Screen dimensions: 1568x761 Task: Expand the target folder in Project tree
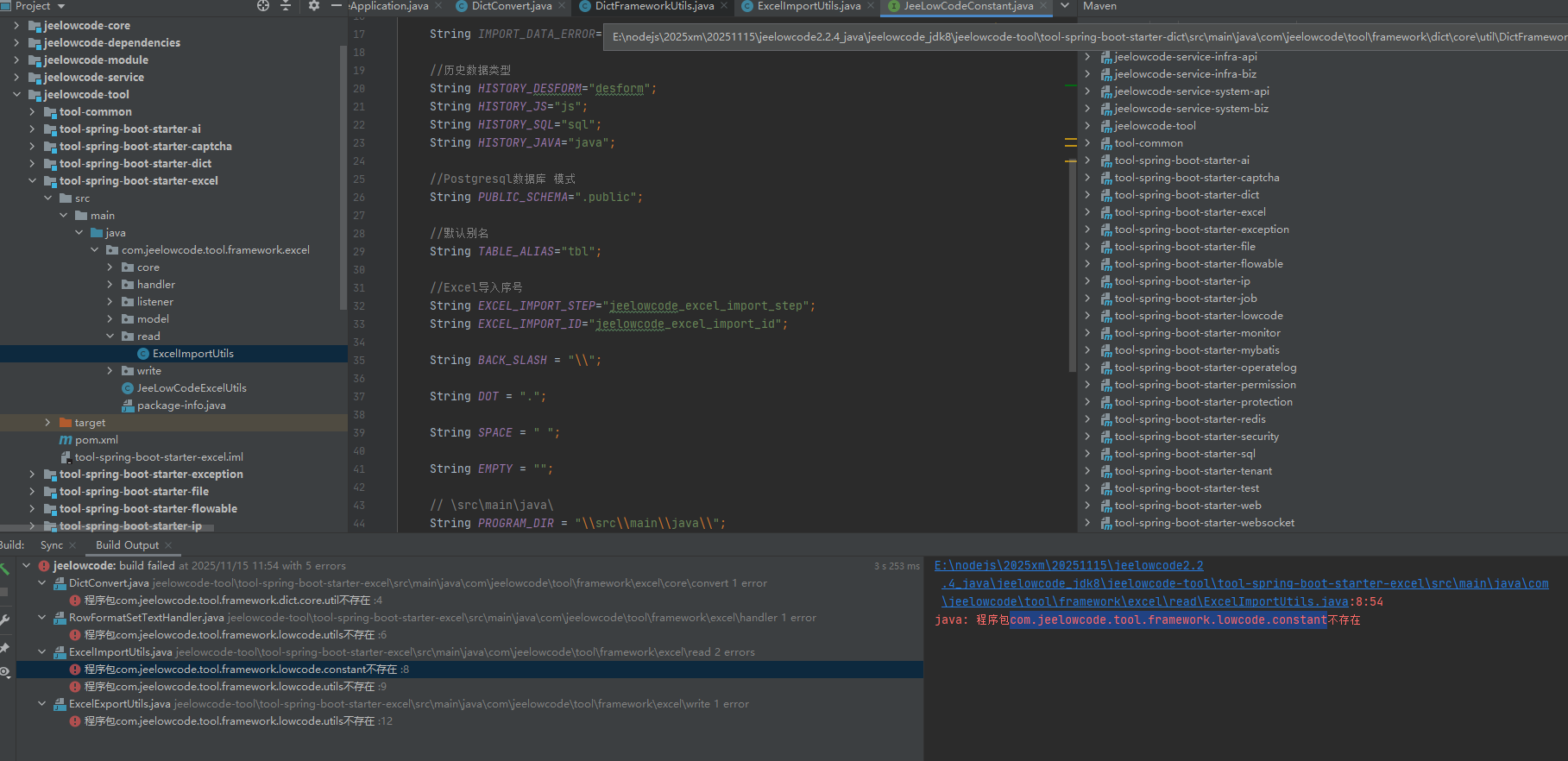coord(48,423)
